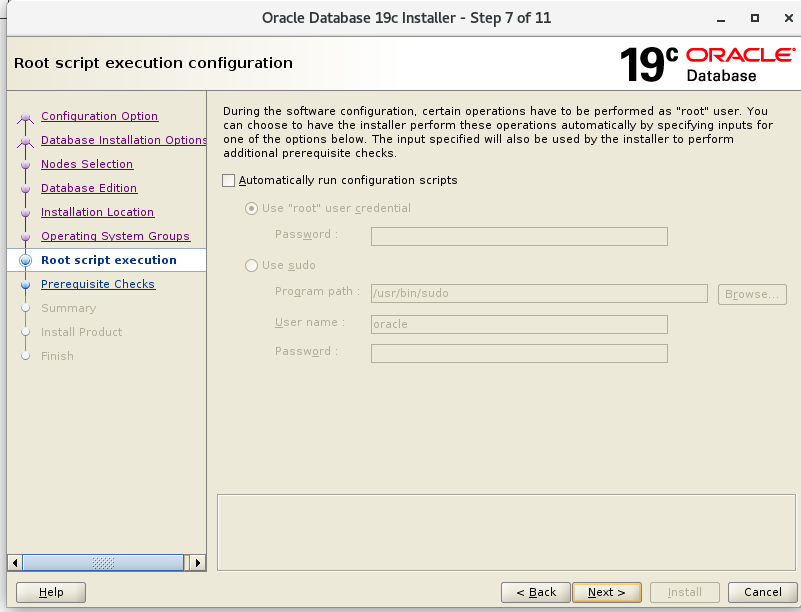Viewport: 801px width, 612px height.
Task: Click the sidebar horizontal scrollbar thumb
Action: [x=103, y=563]
